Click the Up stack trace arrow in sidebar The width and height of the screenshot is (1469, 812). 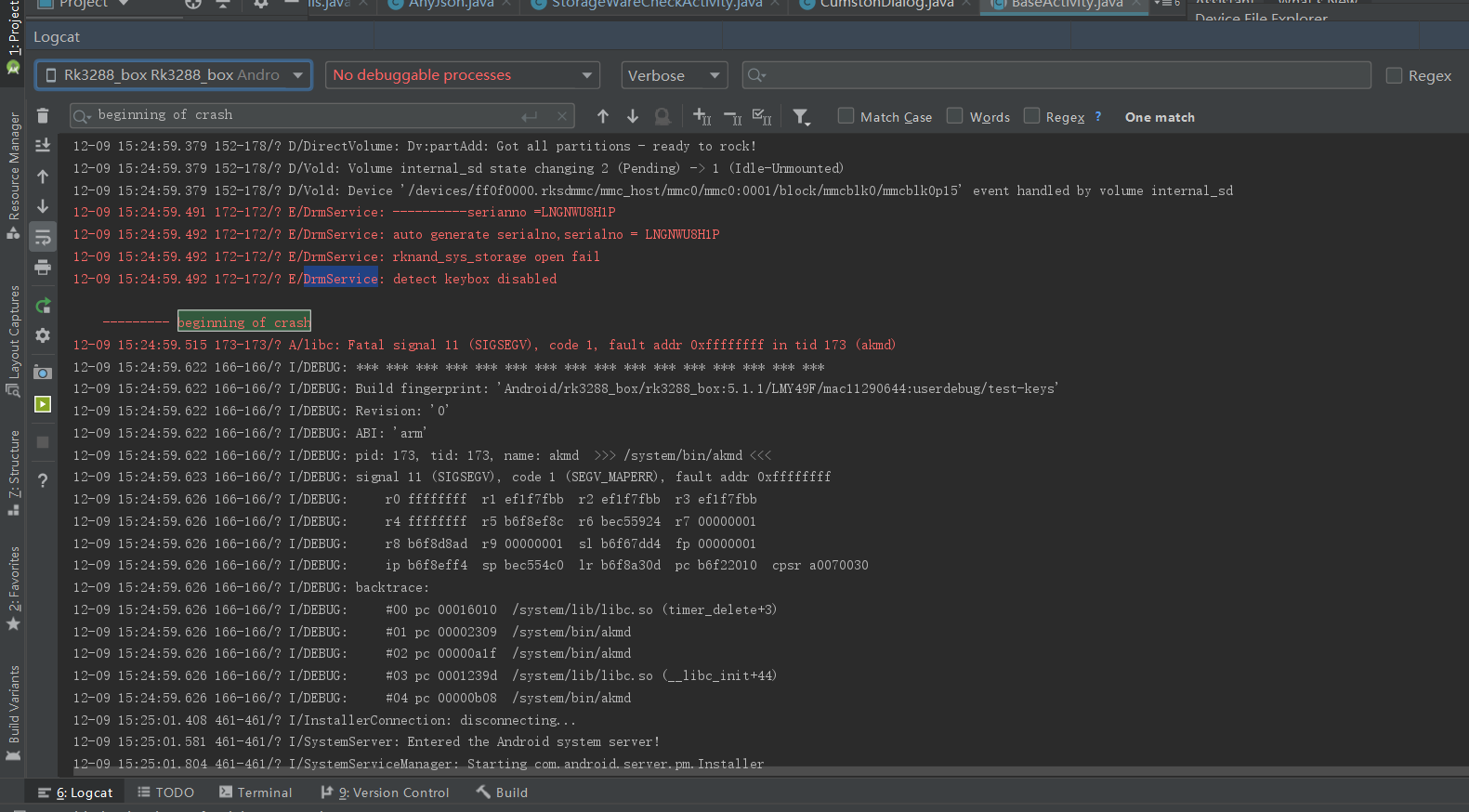tap(43, 176)
